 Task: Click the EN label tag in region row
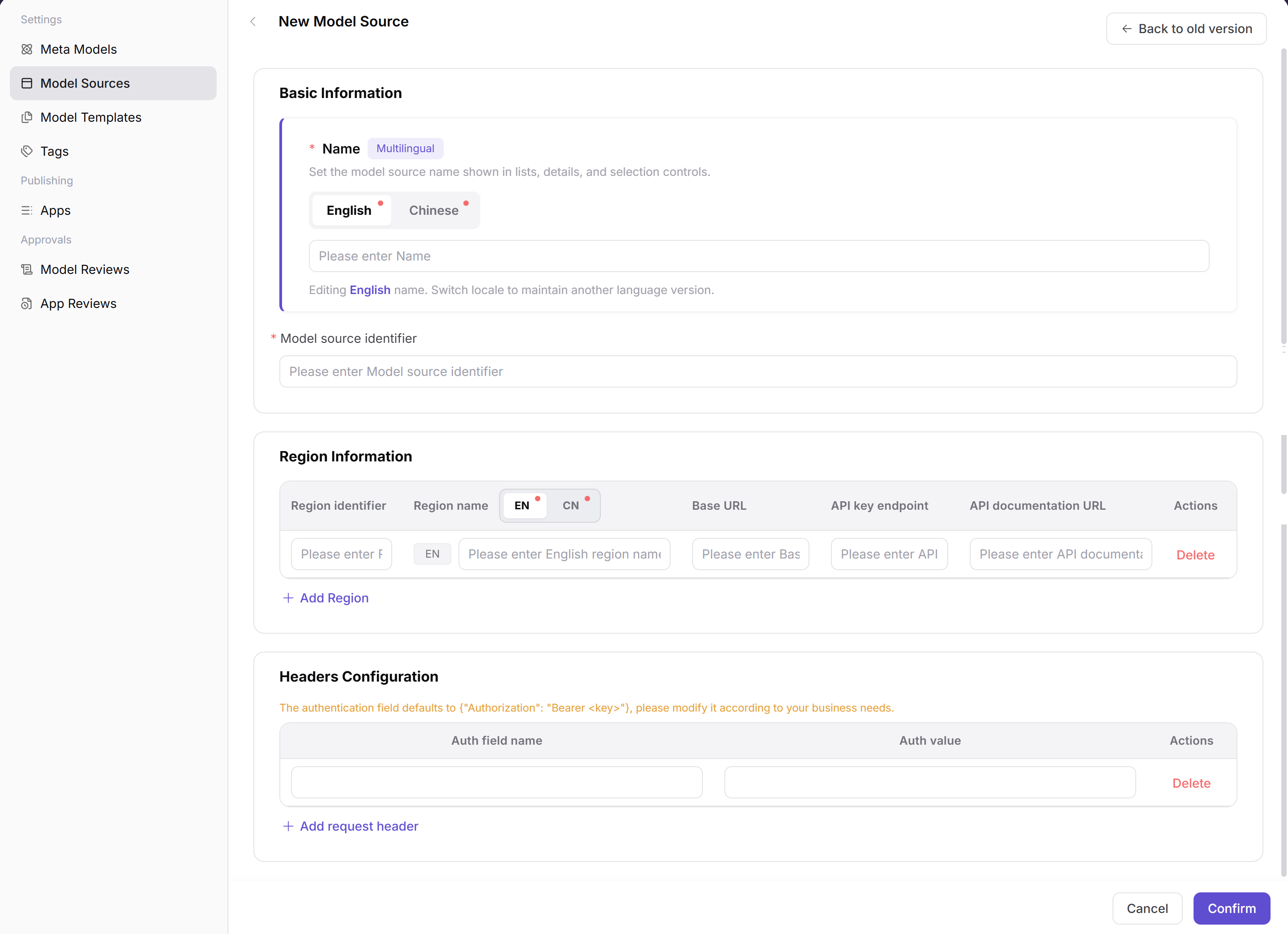coord(432,554)
